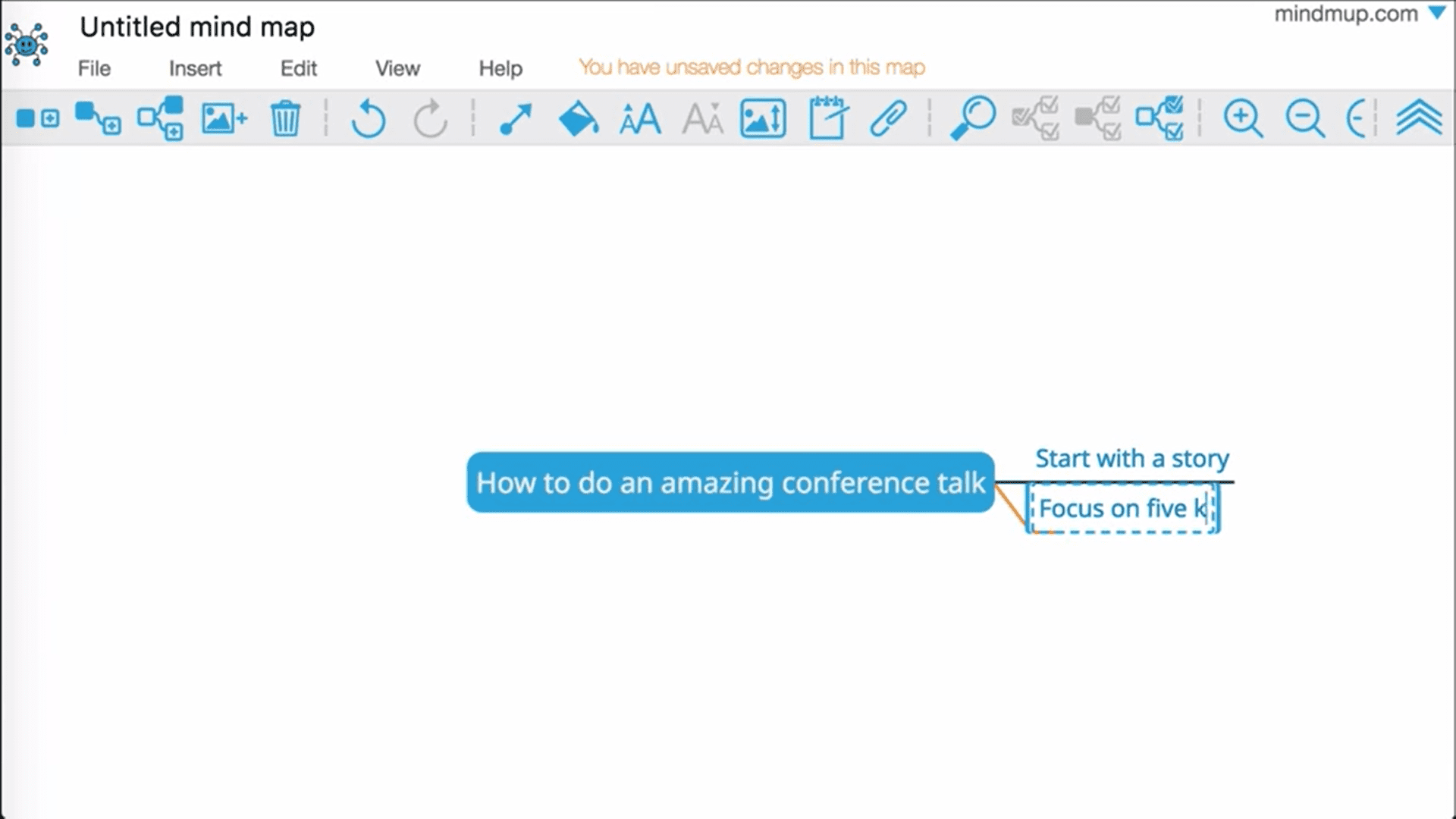Viewport: 1456px width, 819px height.
Task: Click the mindmup.com text link
Action: point(1346,14)
